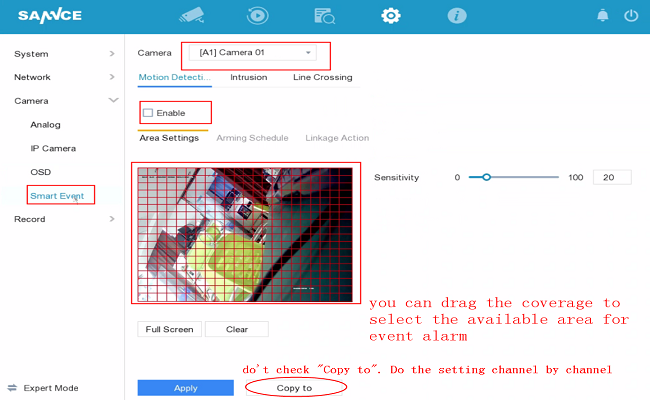The height and width of the screenshot is (400, 650).
Task: Open the live view camera icon
Action: coord(192,16)
